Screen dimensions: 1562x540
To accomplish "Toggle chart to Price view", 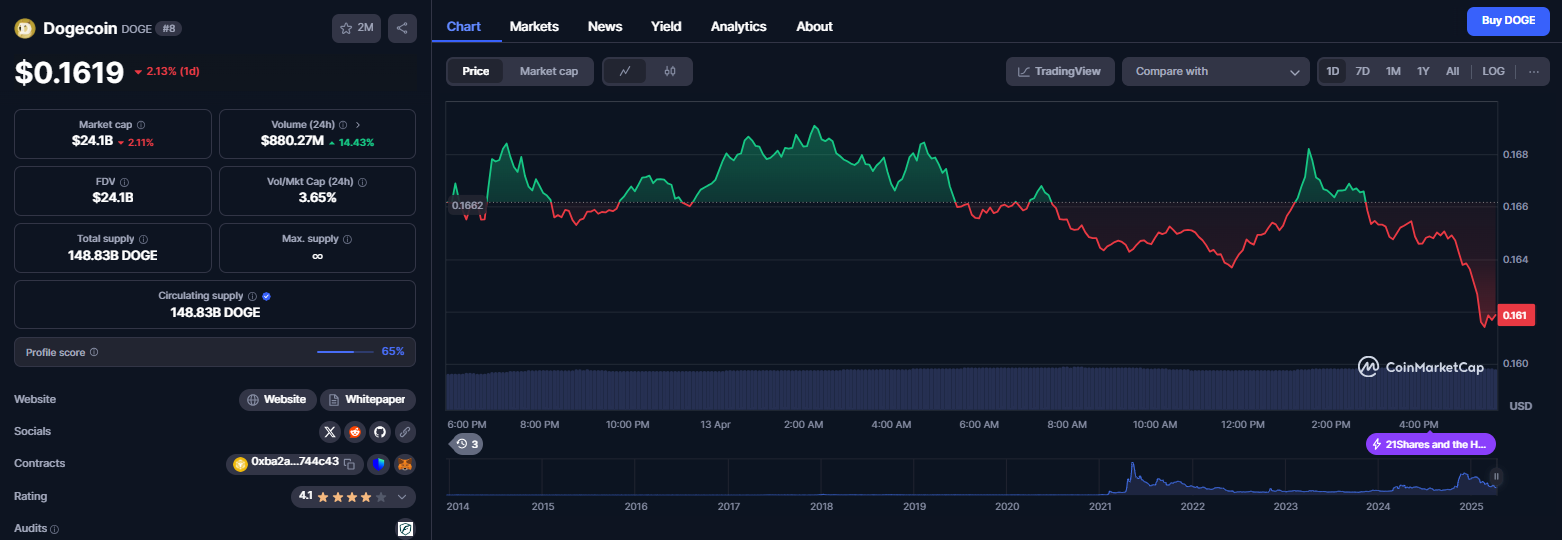I will point(476,71).
